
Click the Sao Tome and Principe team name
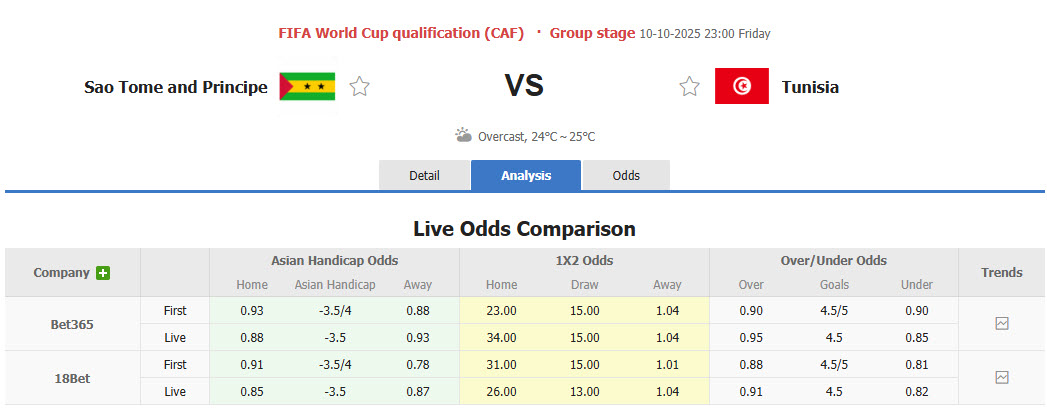pos(176,87)
